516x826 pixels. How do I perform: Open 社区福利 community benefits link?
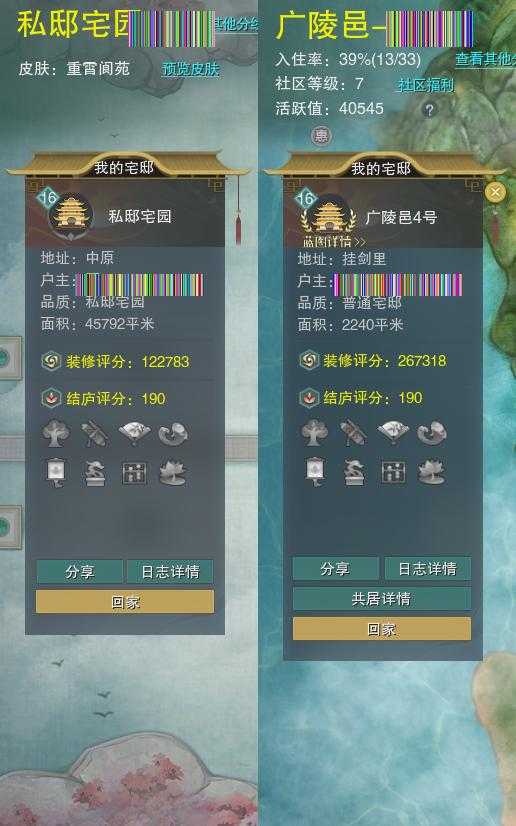click(x=426, y=85)
